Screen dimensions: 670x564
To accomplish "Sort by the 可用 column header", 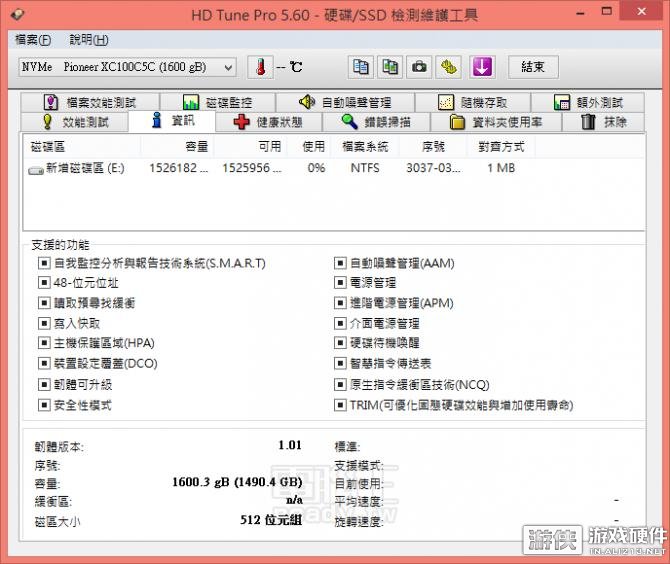I will [251, 147].
